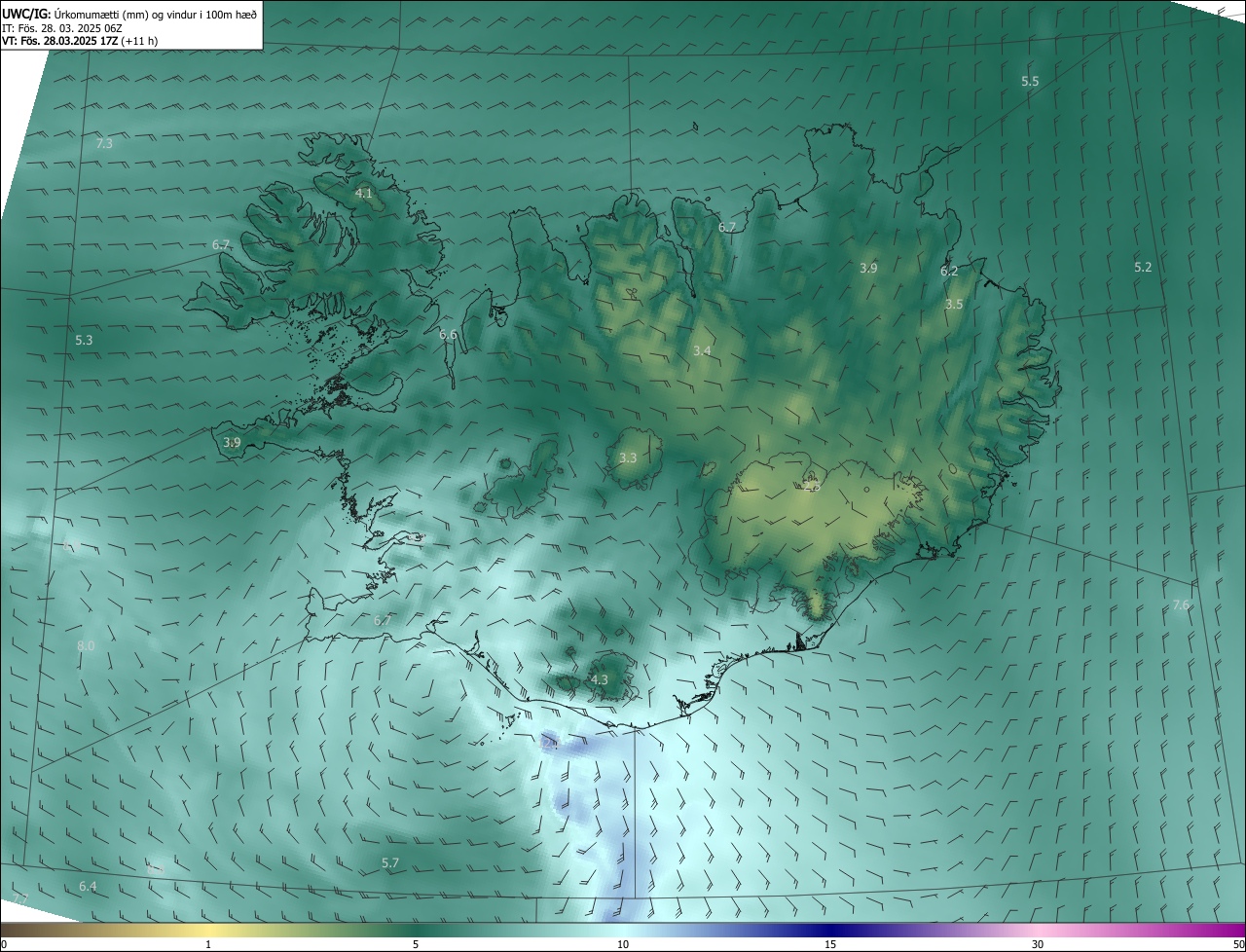Click the 1 mm label on the color scale

208,944
